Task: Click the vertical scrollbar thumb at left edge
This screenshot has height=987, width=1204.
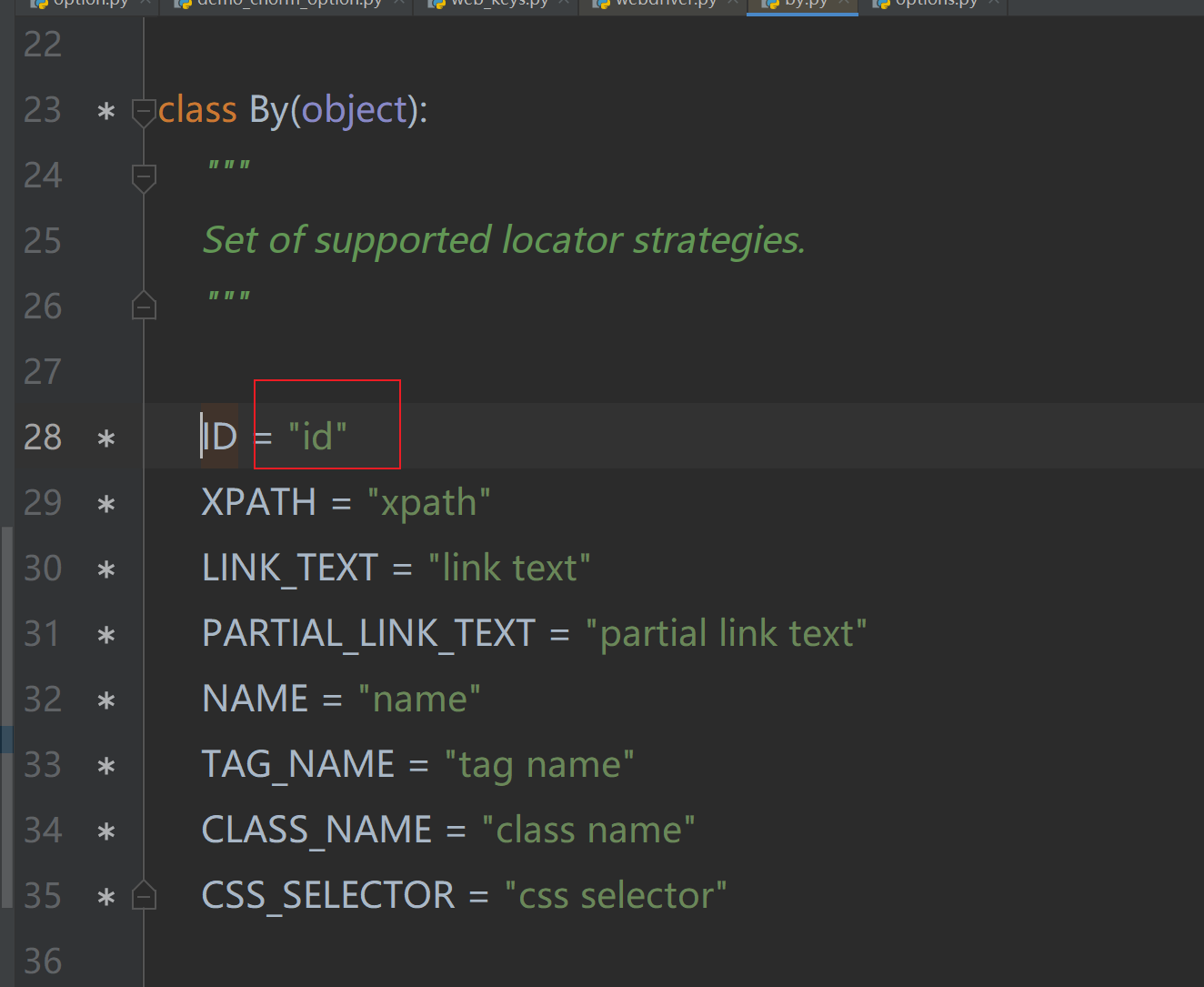Action: click(x=7, y=717)
